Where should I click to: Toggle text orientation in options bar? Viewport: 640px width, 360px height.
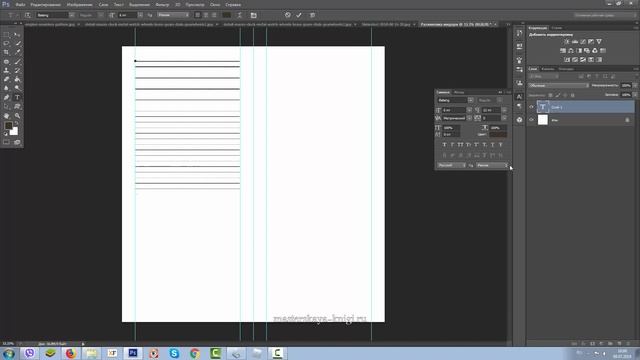pos(28,15)
